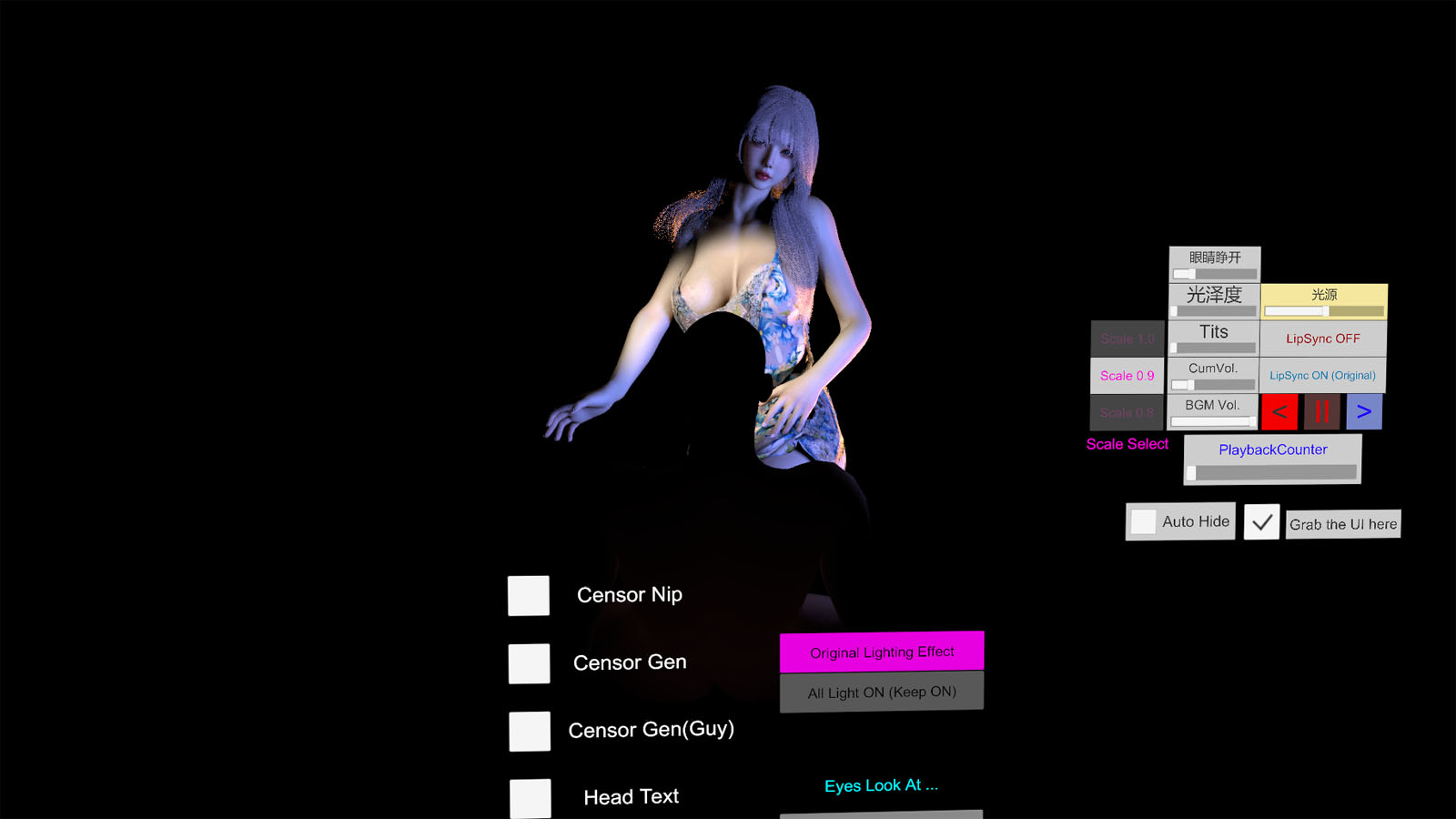Image resolution: width=1456 pixels, height=819 pixels.
Task: Choose the Scale 0.8 option
Action: (1127, 412)
